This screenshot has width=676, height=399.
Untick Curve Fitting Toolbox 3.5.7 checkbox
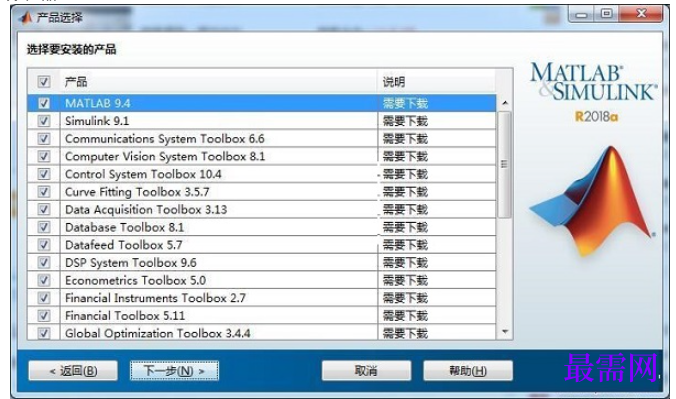(44, 192)
